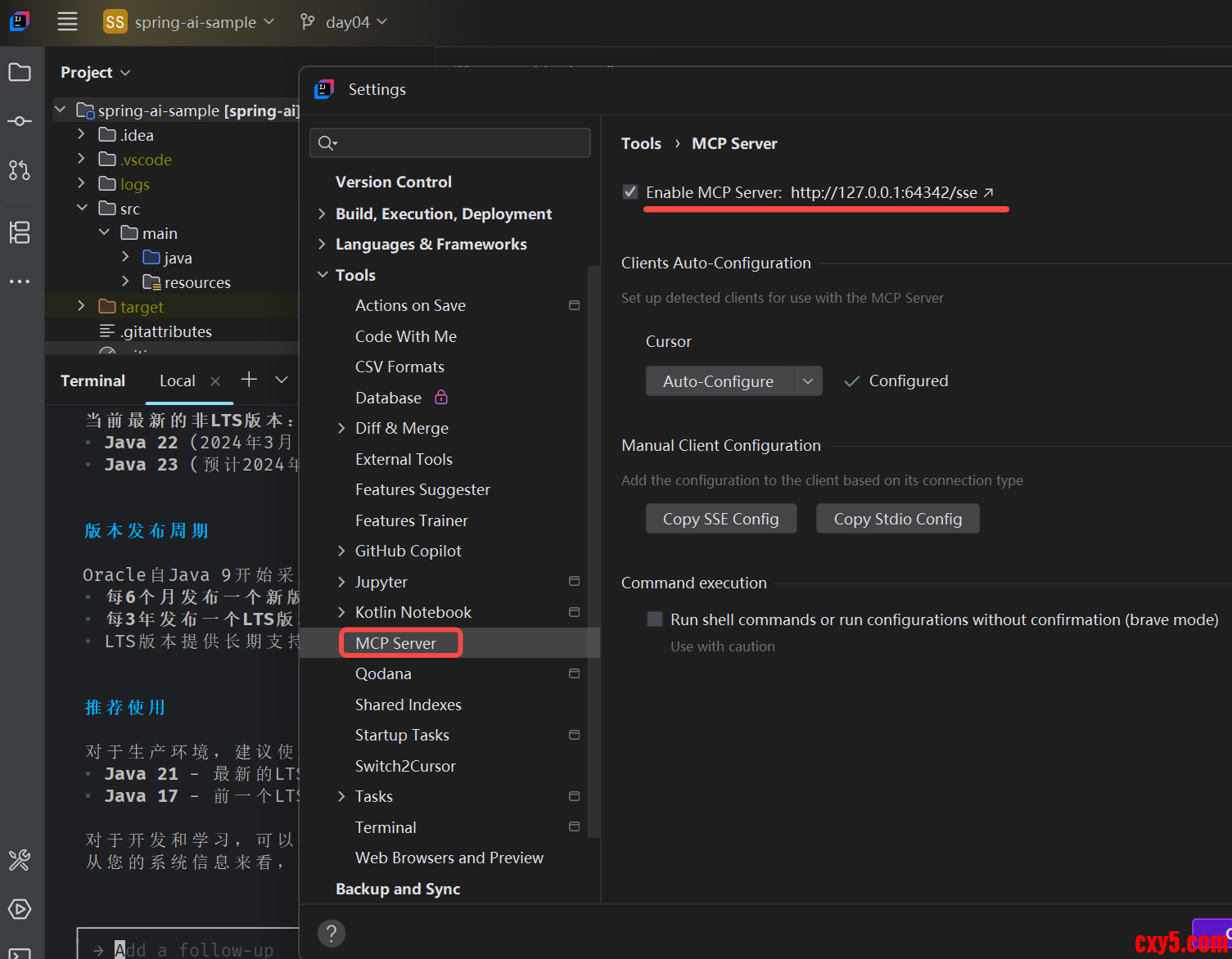Open the Structure tool window icon
Viewport: 1232px width, 959px height.
pyautogui.click(x=20, y=232)
